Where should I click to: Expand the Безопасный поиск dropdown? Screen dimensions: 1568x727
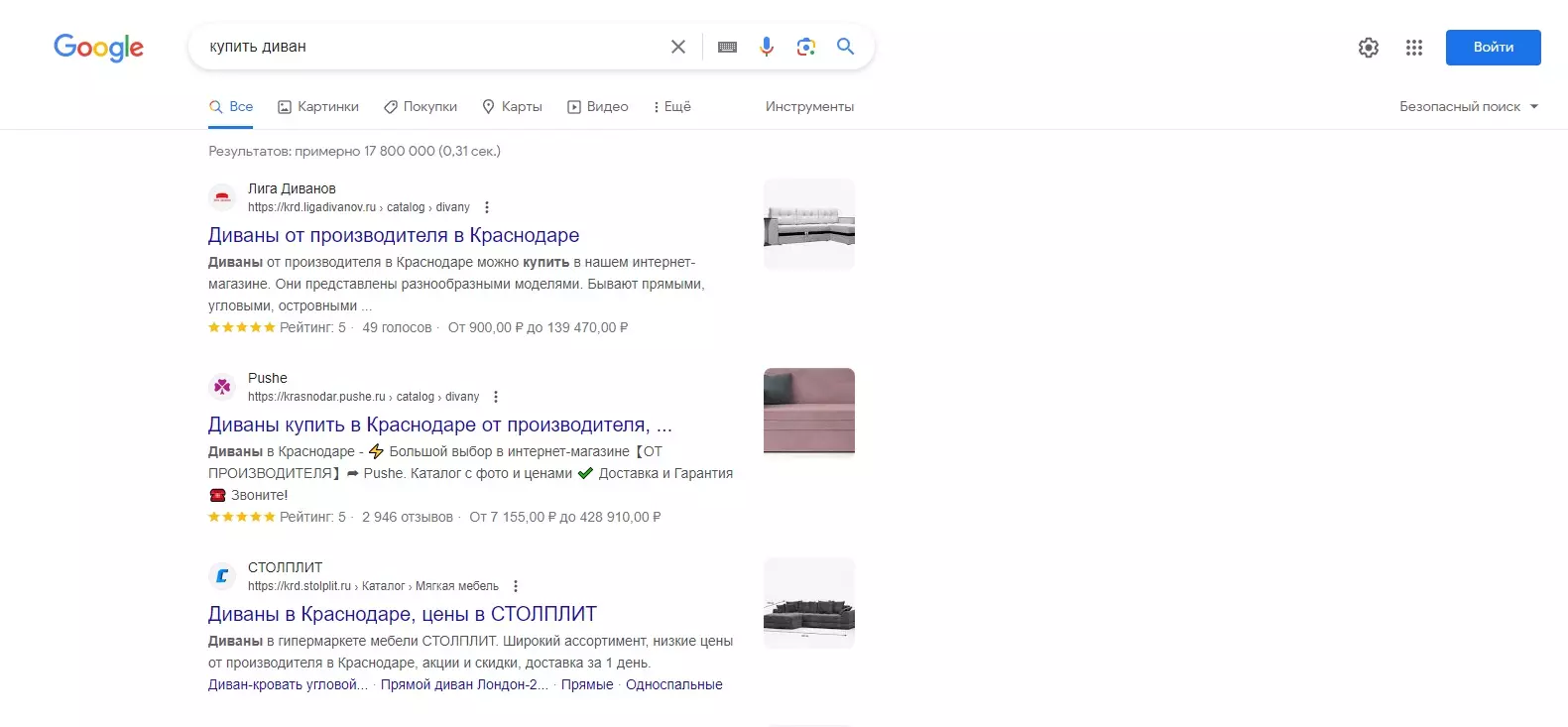click(1469, 106)
